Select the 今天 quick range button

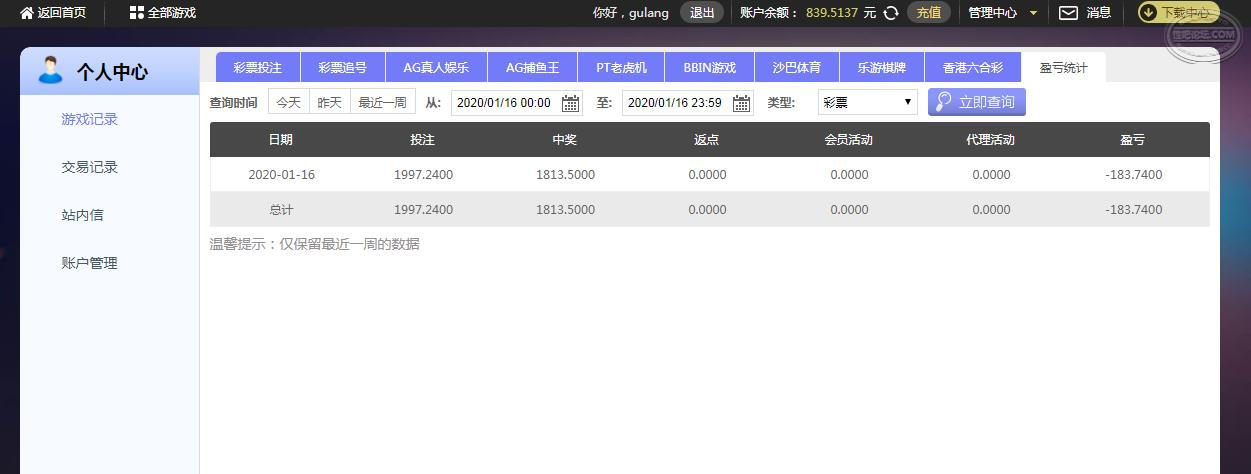(x=289, y=102)
